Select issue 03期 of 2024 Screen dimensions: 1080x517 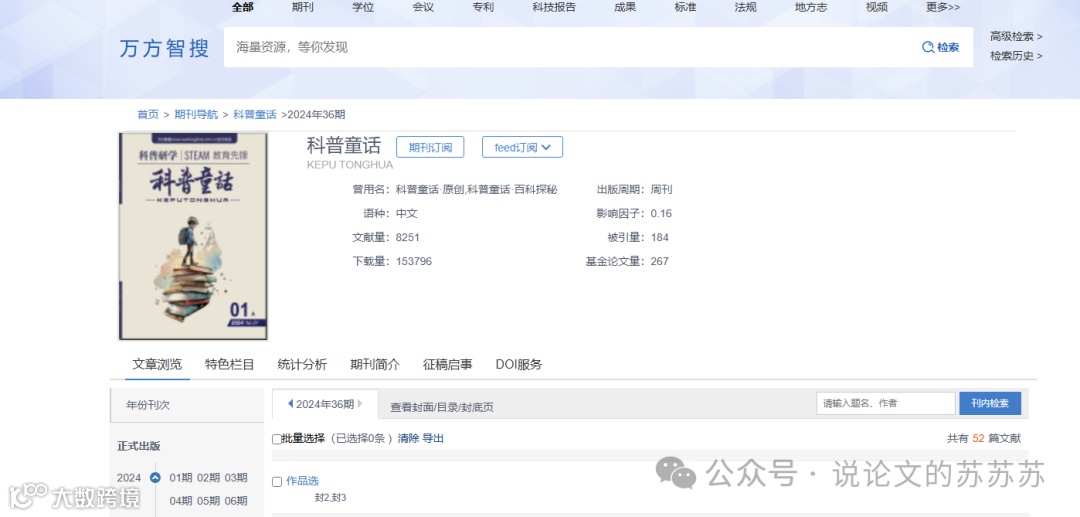click(236, 478)
